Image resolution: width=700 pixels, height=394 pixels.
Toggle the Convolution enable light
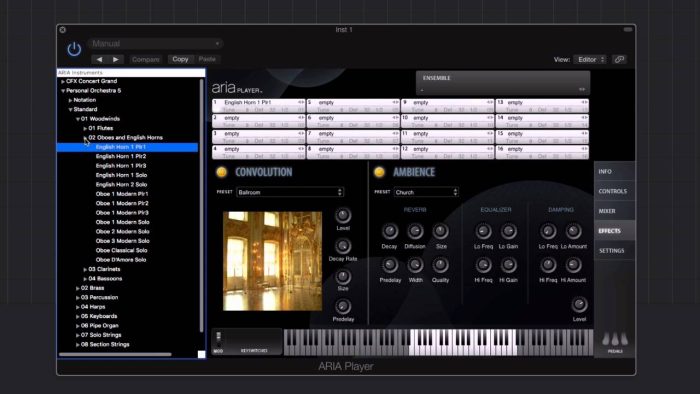(221, 172)
